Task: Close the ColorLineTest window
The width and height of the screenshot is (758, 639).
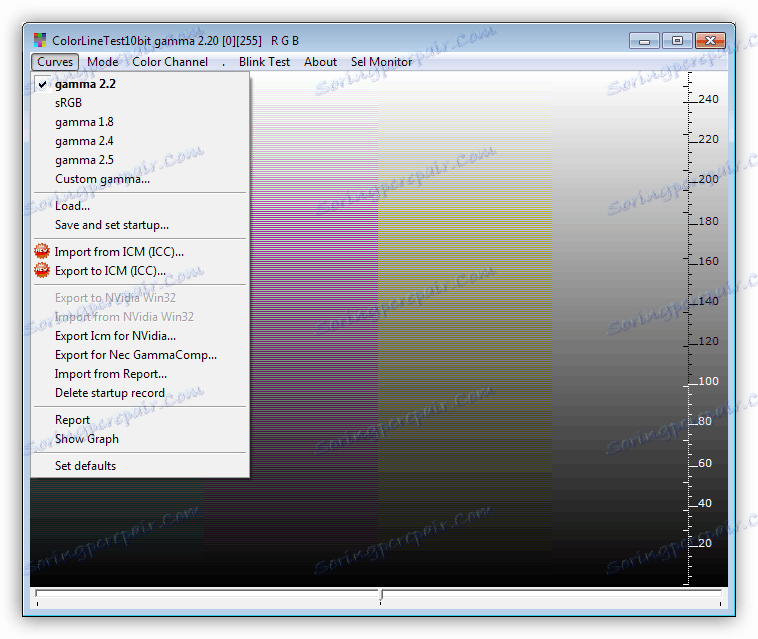Action: click(710, 41)
